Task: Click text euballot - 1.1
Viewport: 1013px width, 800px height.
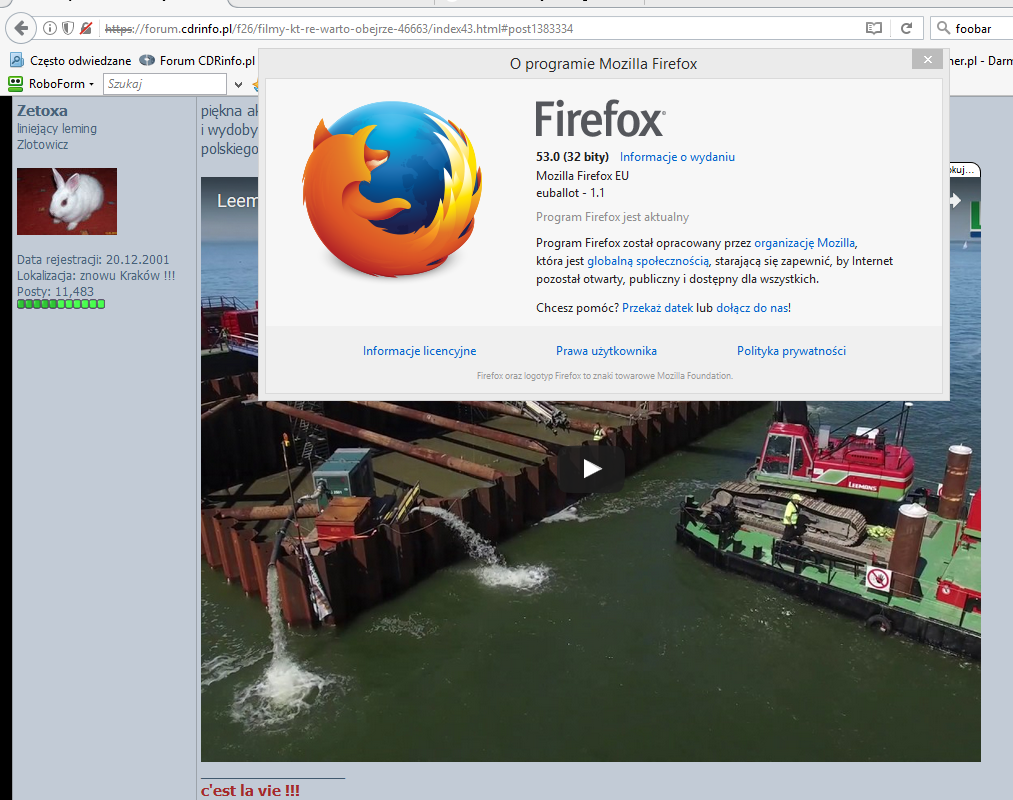Action: 570,193
